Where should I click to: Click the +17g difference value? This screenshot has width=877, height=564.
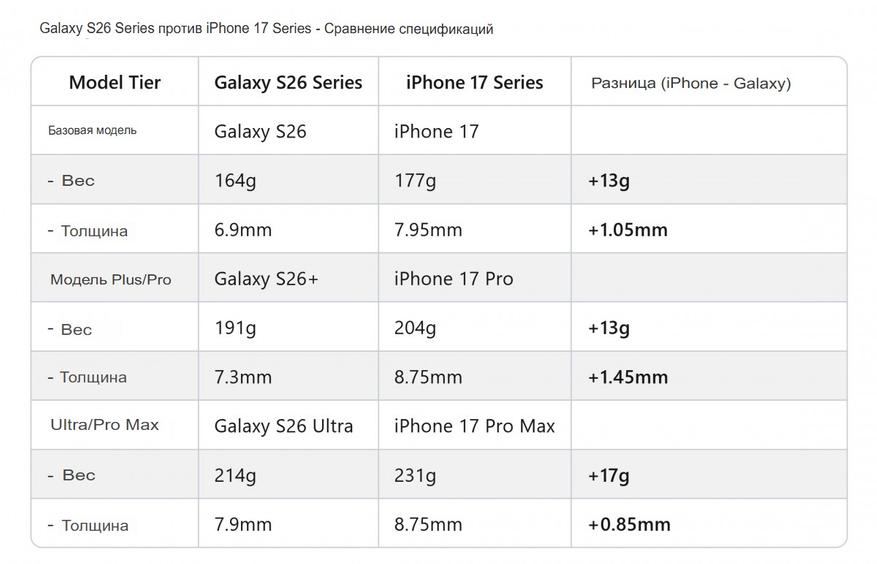coord(608,475)
